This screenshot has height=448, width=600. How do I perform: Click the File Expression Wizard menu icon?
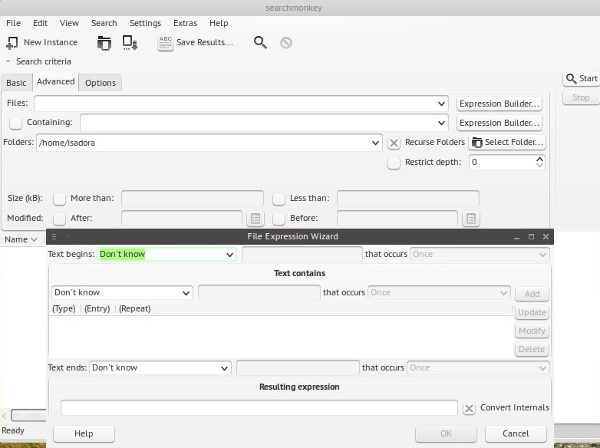coord(54,237)
